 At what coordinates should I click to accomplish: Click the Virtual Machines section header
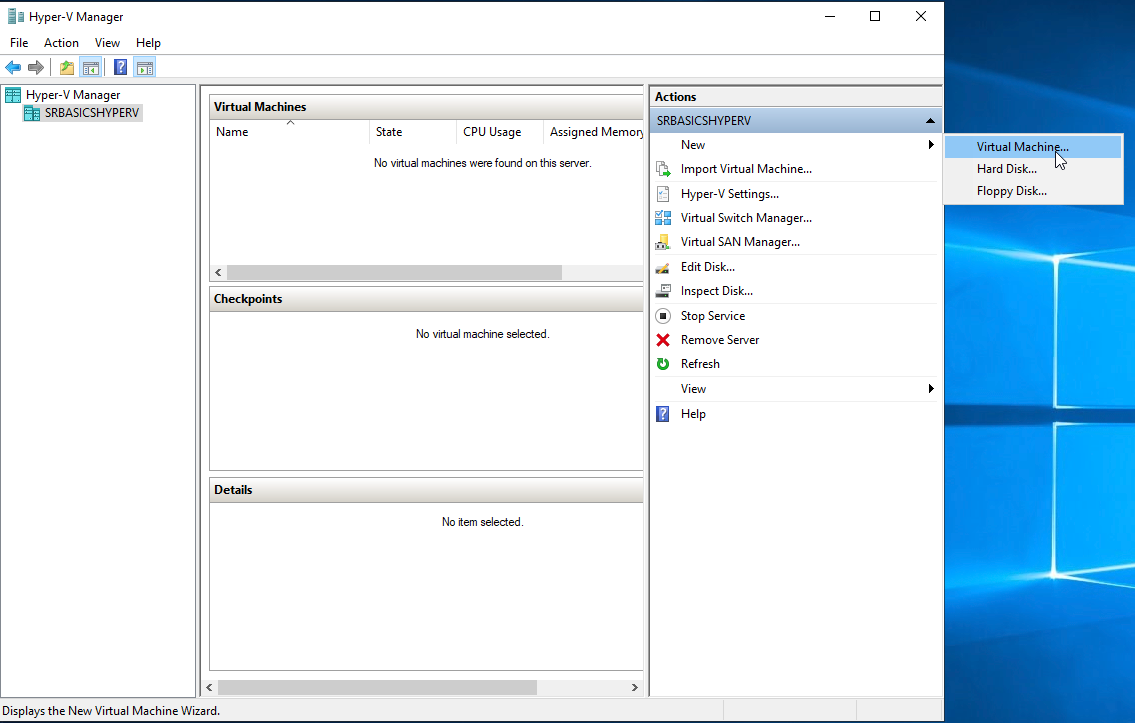426,107
